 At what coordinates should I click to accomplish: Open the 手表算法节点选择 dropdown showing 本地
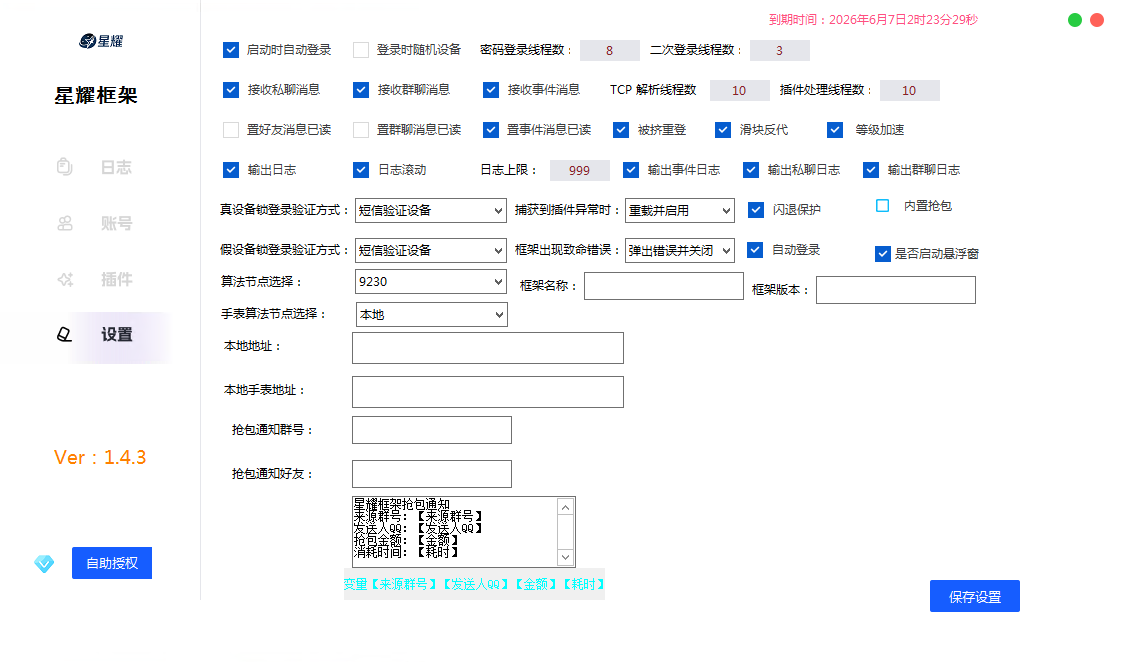click(431, 314)
